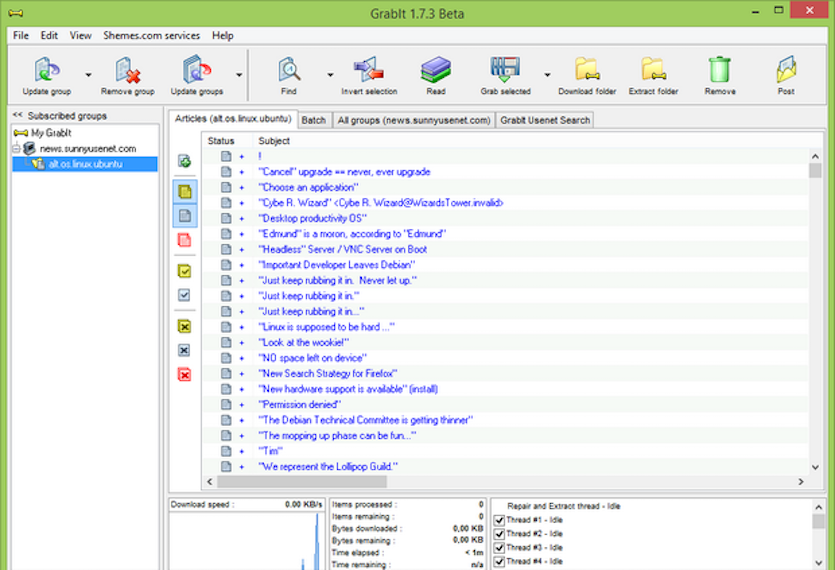This screenshot has width=835, height=570.
Task: Toggle the Thread #4 checkbox
Action: coord(499,561)
